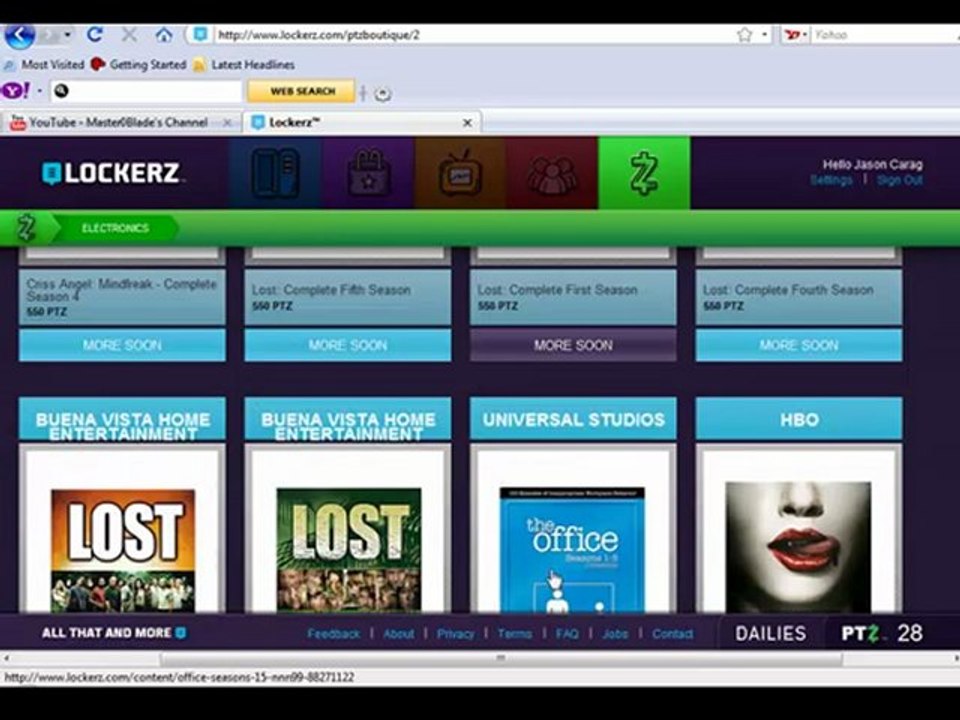Open Lost: Complete First Season item
This screenshot has height=720, width=960.
[573, 297]
